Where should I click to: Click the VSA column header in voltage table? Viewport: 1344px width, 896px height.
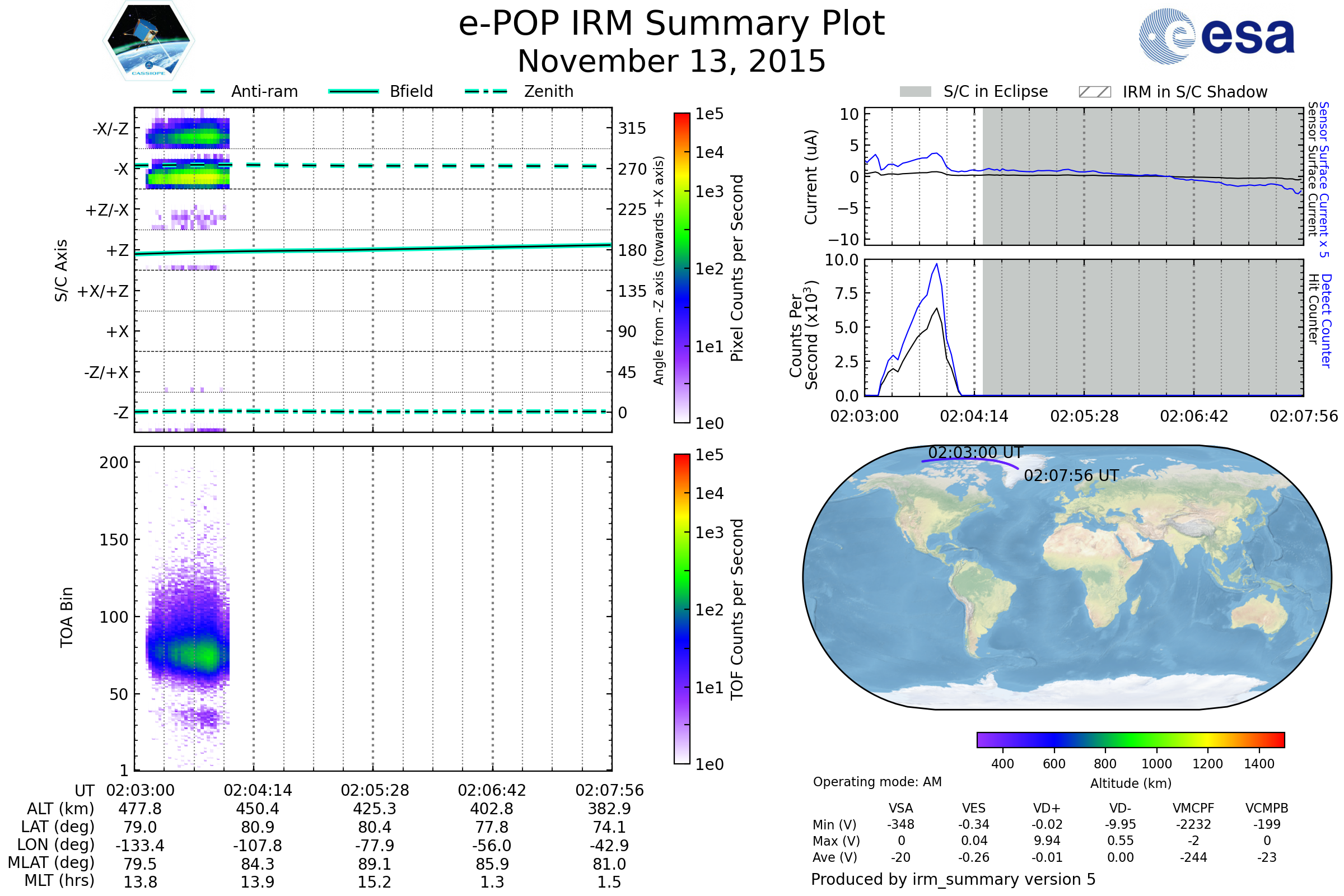pos(900,808)
